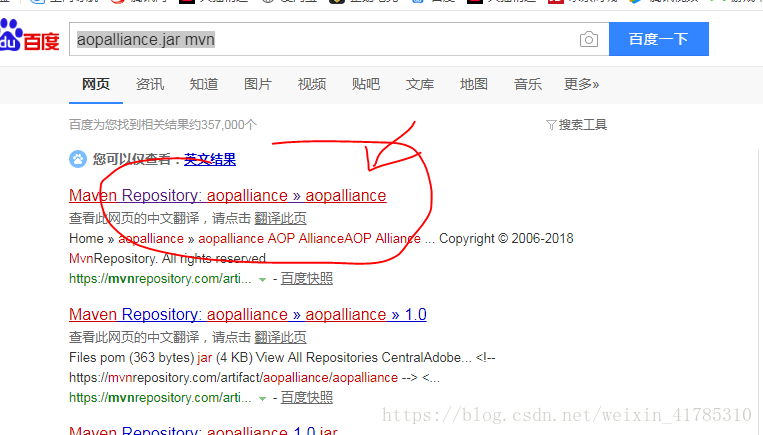The height and width of the screenshot is (435, 763).
Task: Click snippet text "Files pom (363 bytes) jar (4 KB)"
Action: 161,358
